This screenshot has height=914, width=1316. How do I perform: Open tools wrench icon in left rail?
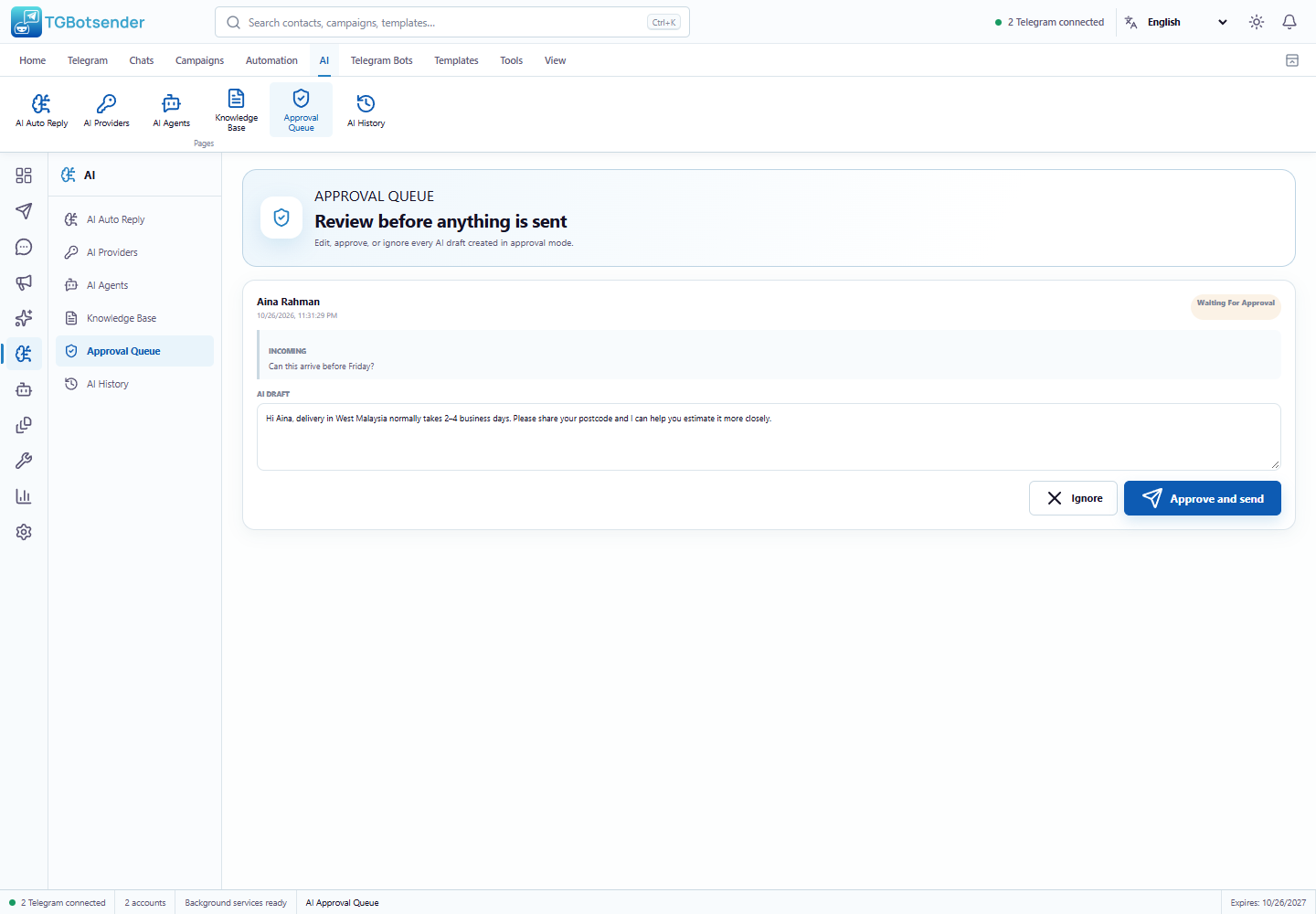(x=24, y=461)
